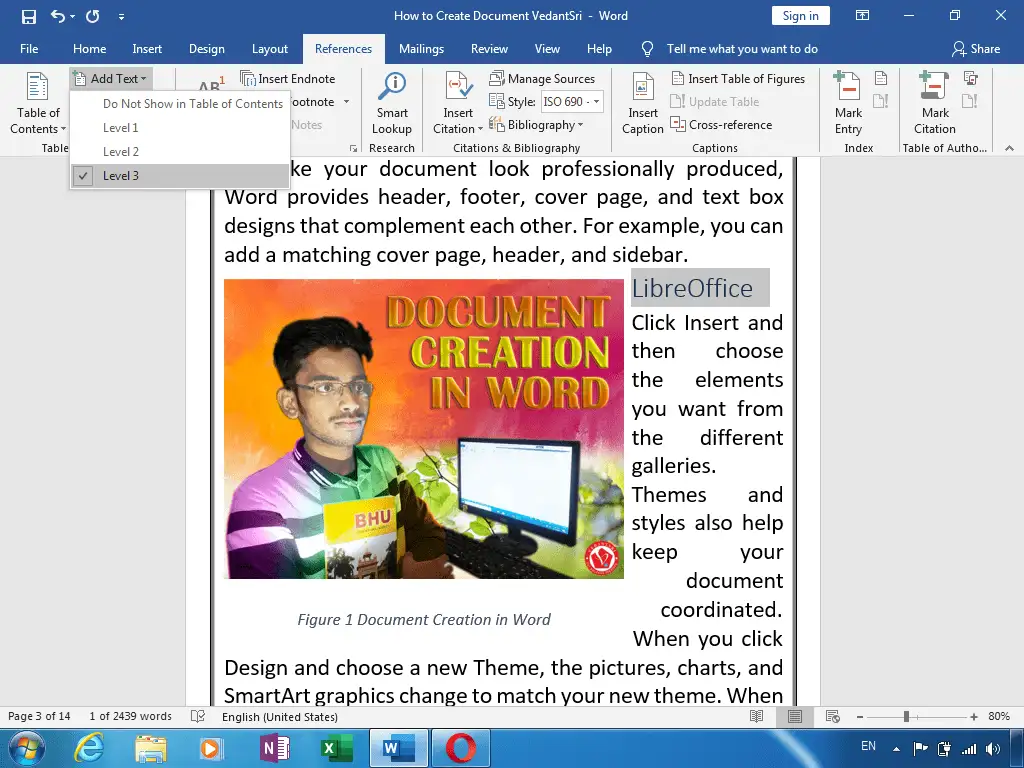The image size is (1024, 768).
Task: Open Excel from taskbar
Action: click(x=336, y=748)
